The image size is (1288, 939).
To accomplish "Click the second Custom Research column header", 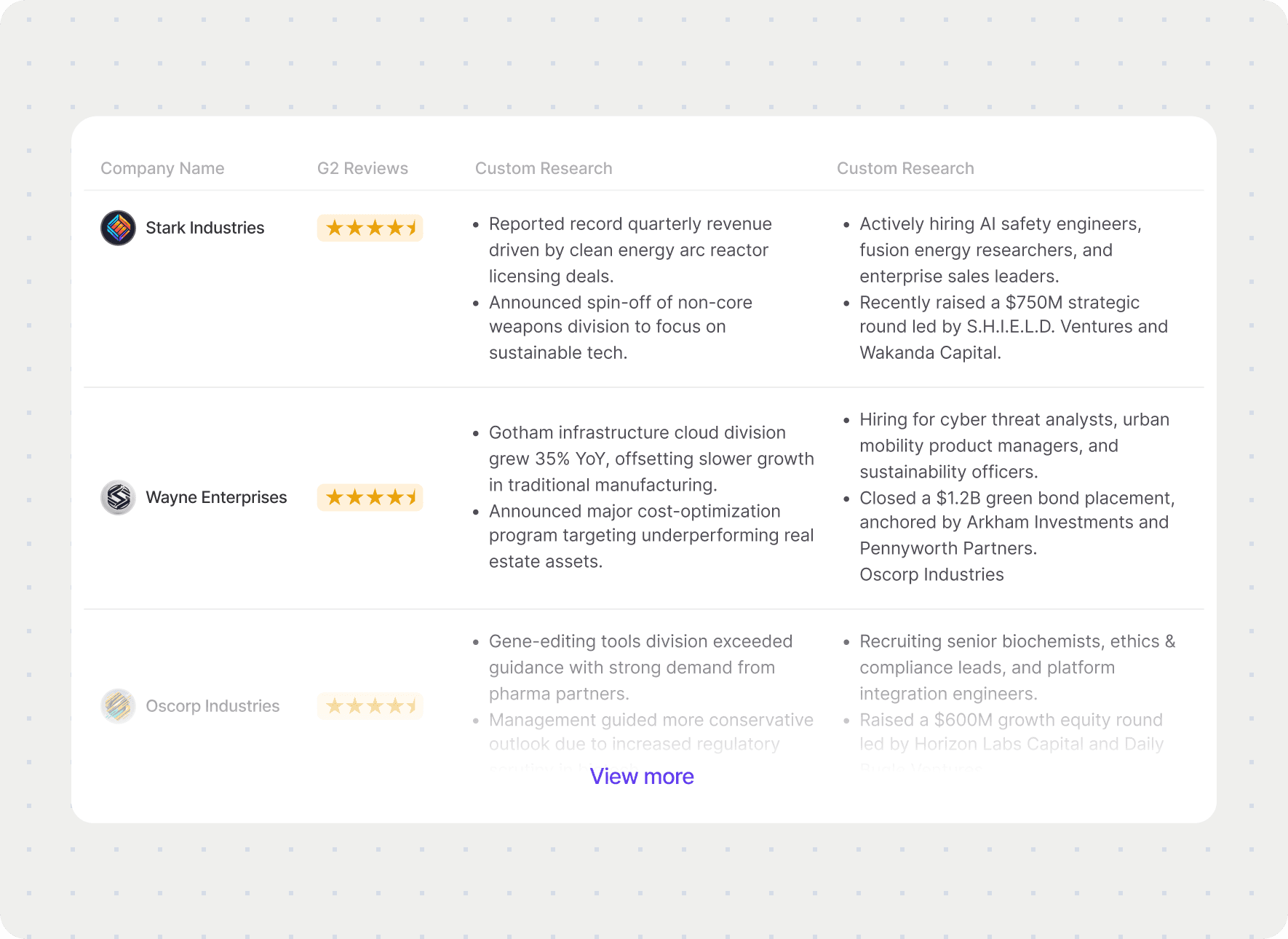I will (905, 168).
